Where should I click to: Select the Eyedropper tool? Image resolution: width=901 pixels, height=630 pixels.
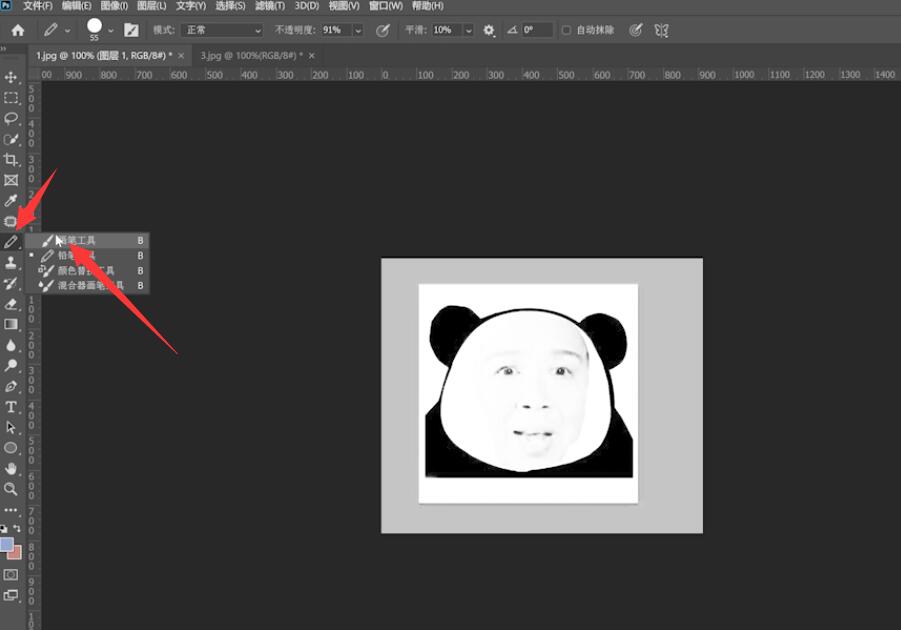pyautogui.click(x=10, y=201)
